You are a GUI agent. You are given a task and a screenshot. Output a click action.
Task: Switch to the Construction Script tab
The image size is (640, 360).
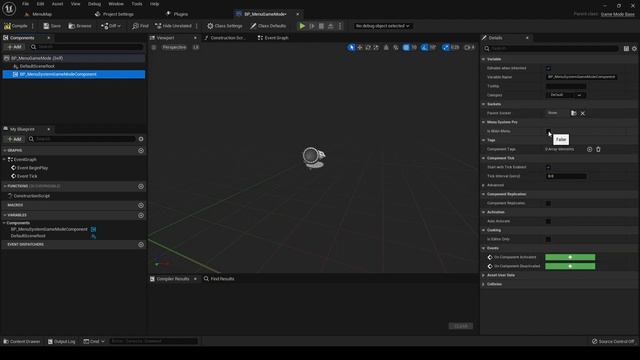pyautogui.click(x=226, y=38)
